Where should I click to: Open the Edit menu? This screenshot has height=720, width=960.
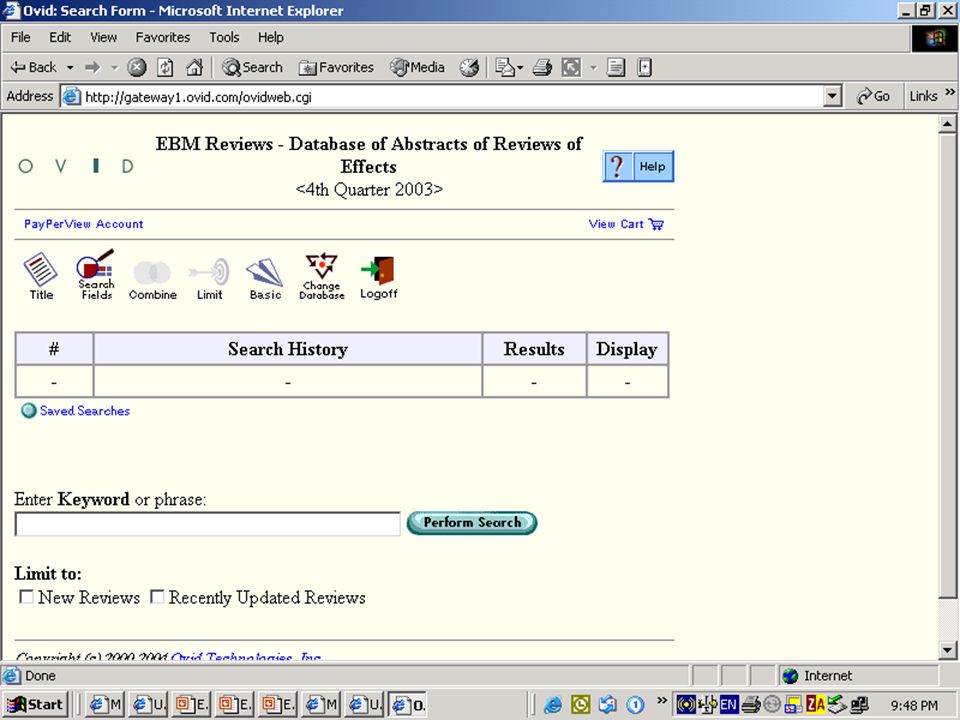[x=60, y=37]
